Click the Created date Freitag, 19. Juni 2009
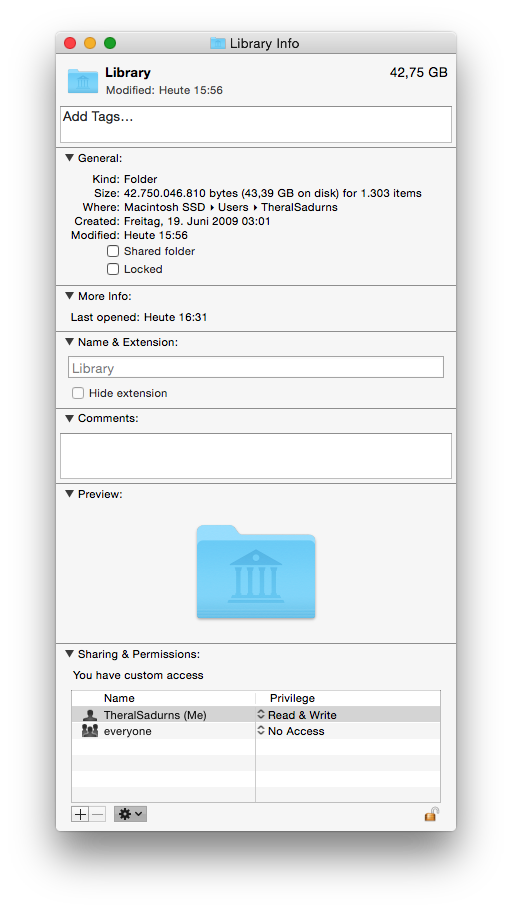Image resolution: width=512 pixels, height=911 pixels. (x=197, y=221)
